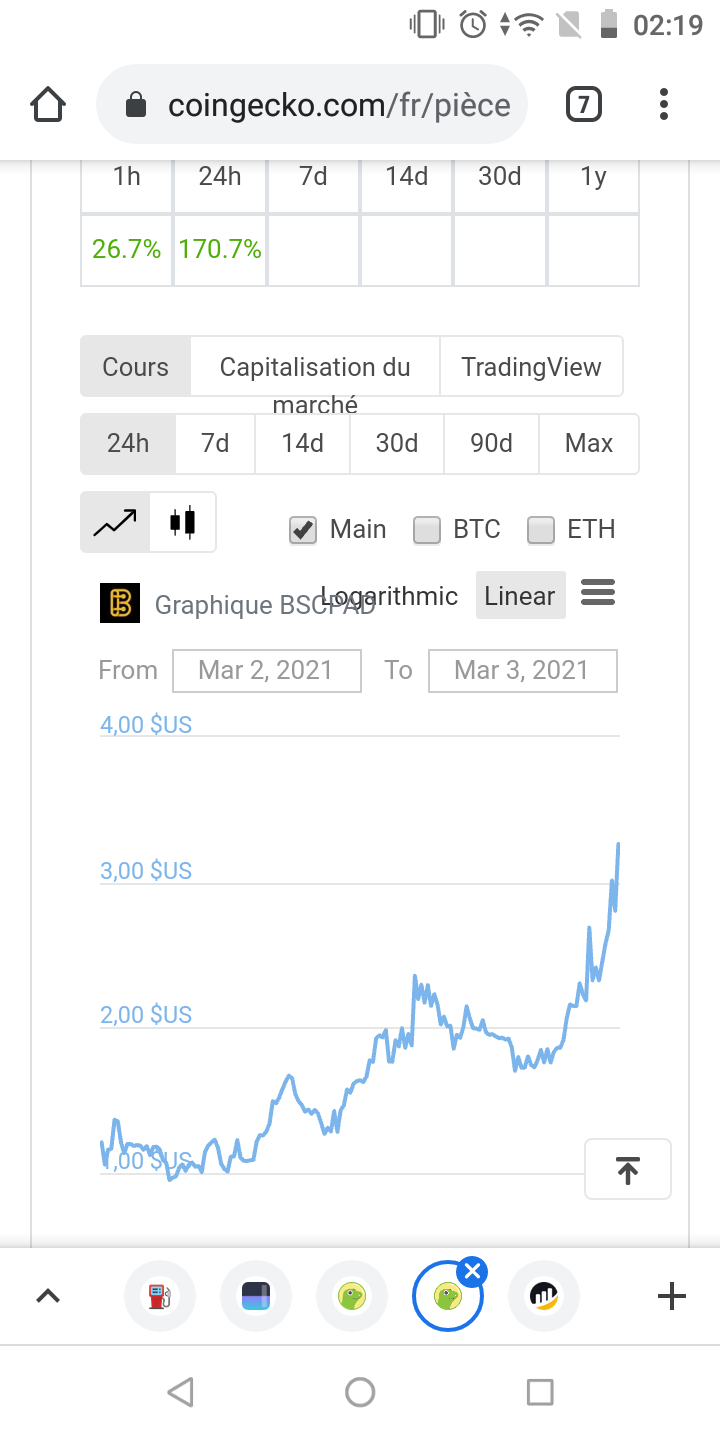Image resolution: width=720 pixels, height=1440 pixels.
Task: Add a new tab with plus icon
Action: click(672, 1297)
